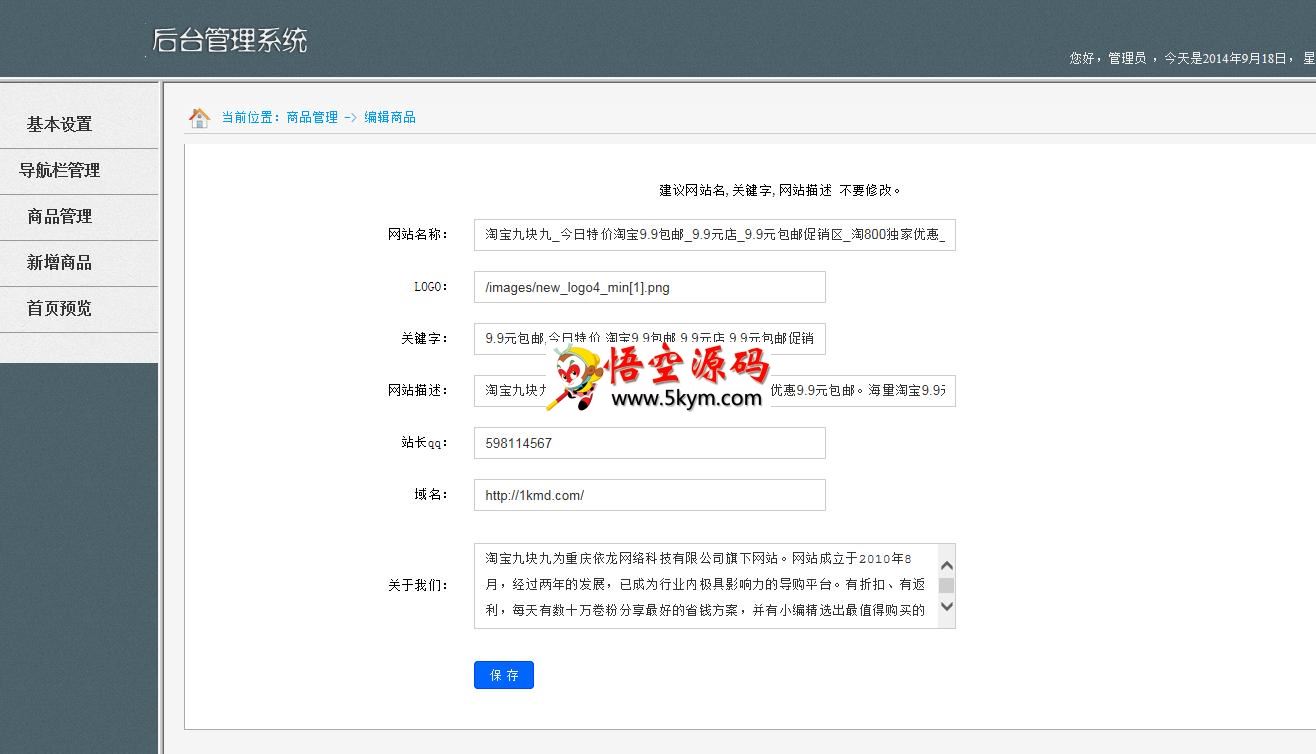
Task: Click inside the 关于我们 textarea
Action: (x=706, y=586)
